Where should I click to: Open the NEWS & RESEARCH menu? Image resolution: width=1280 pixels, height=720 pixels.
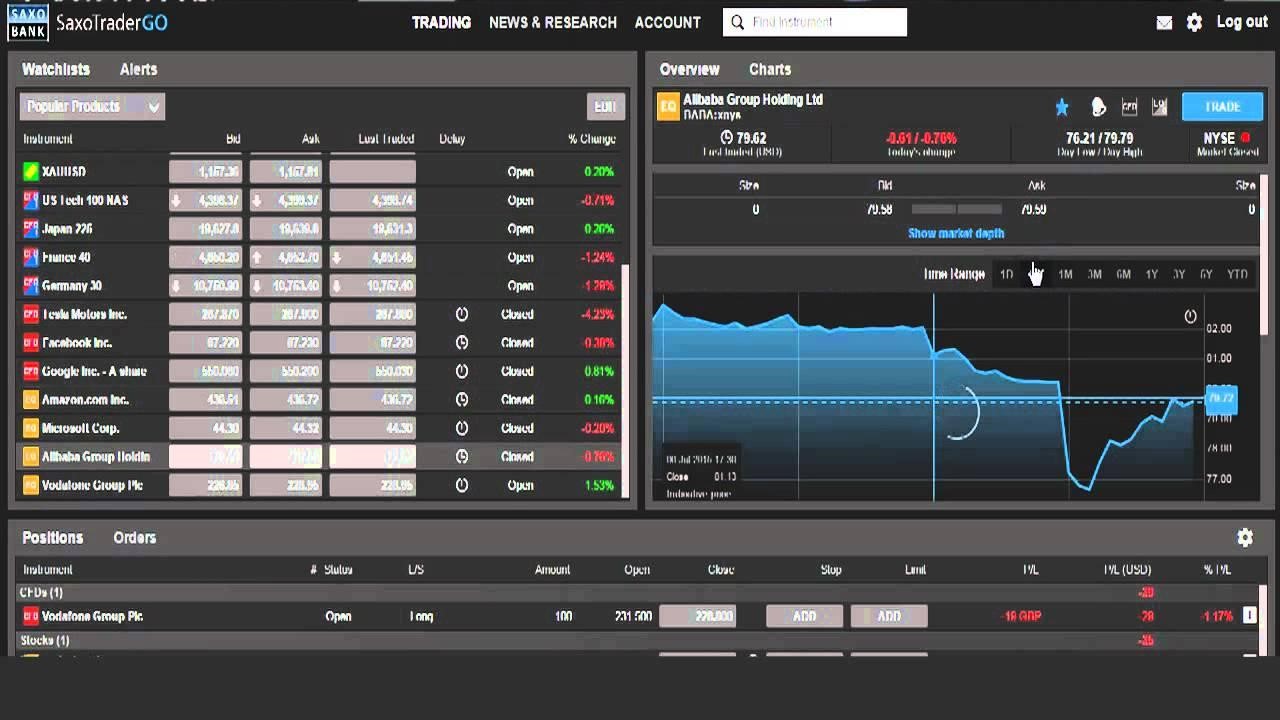point(552,22)
